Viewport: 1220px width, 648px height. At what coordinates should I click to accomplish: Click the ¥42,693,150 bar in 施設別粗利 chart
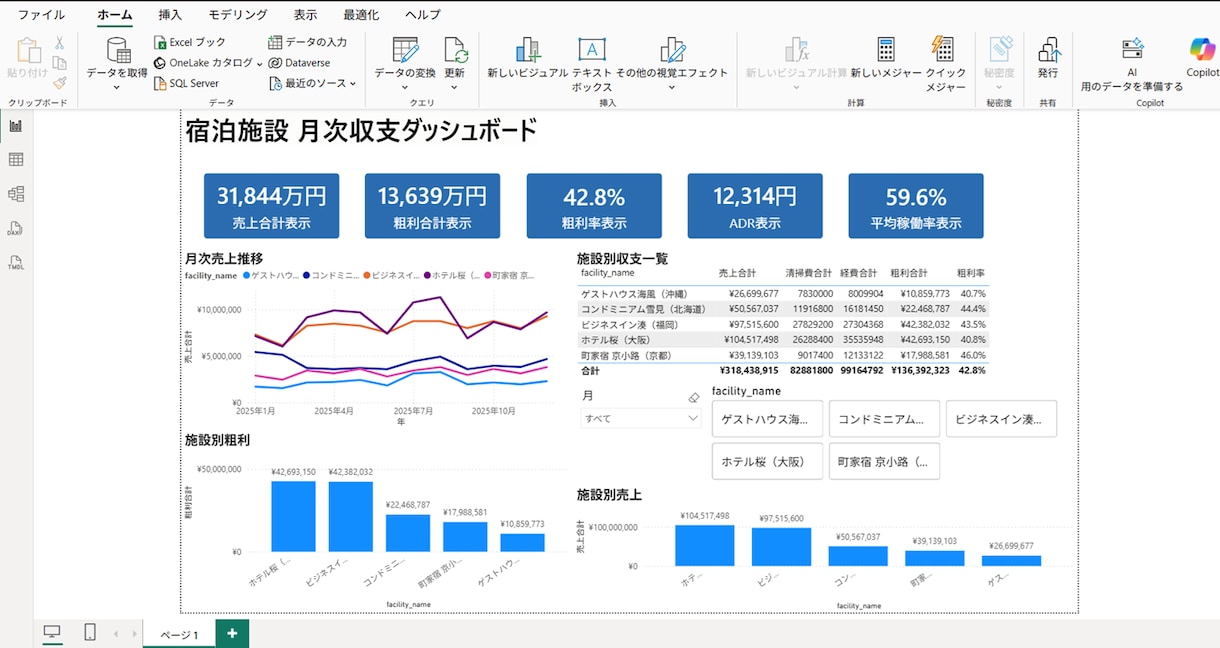[293, 516]
